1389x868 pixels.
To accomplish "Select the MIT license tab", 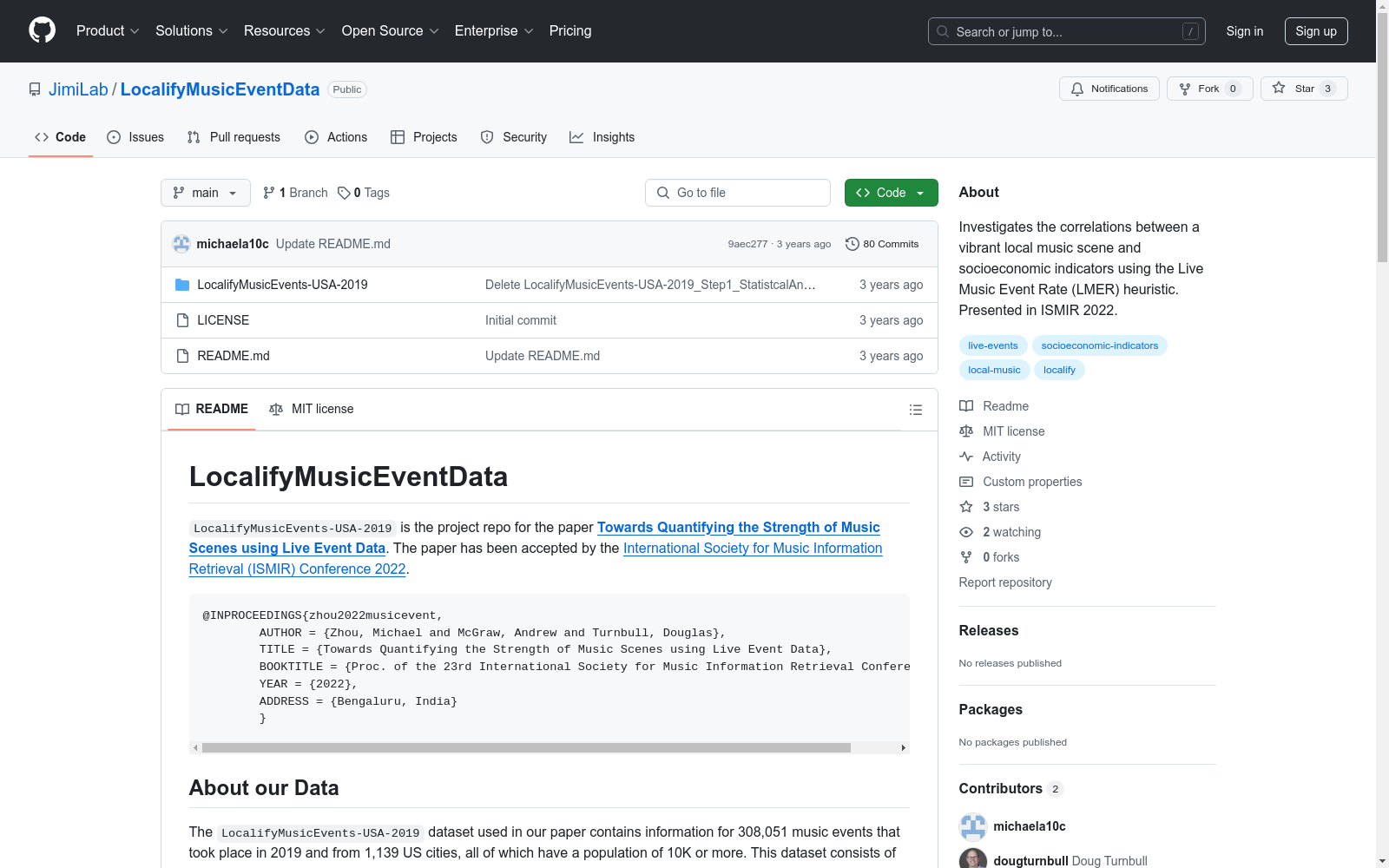I will click(x=312, y=409).
